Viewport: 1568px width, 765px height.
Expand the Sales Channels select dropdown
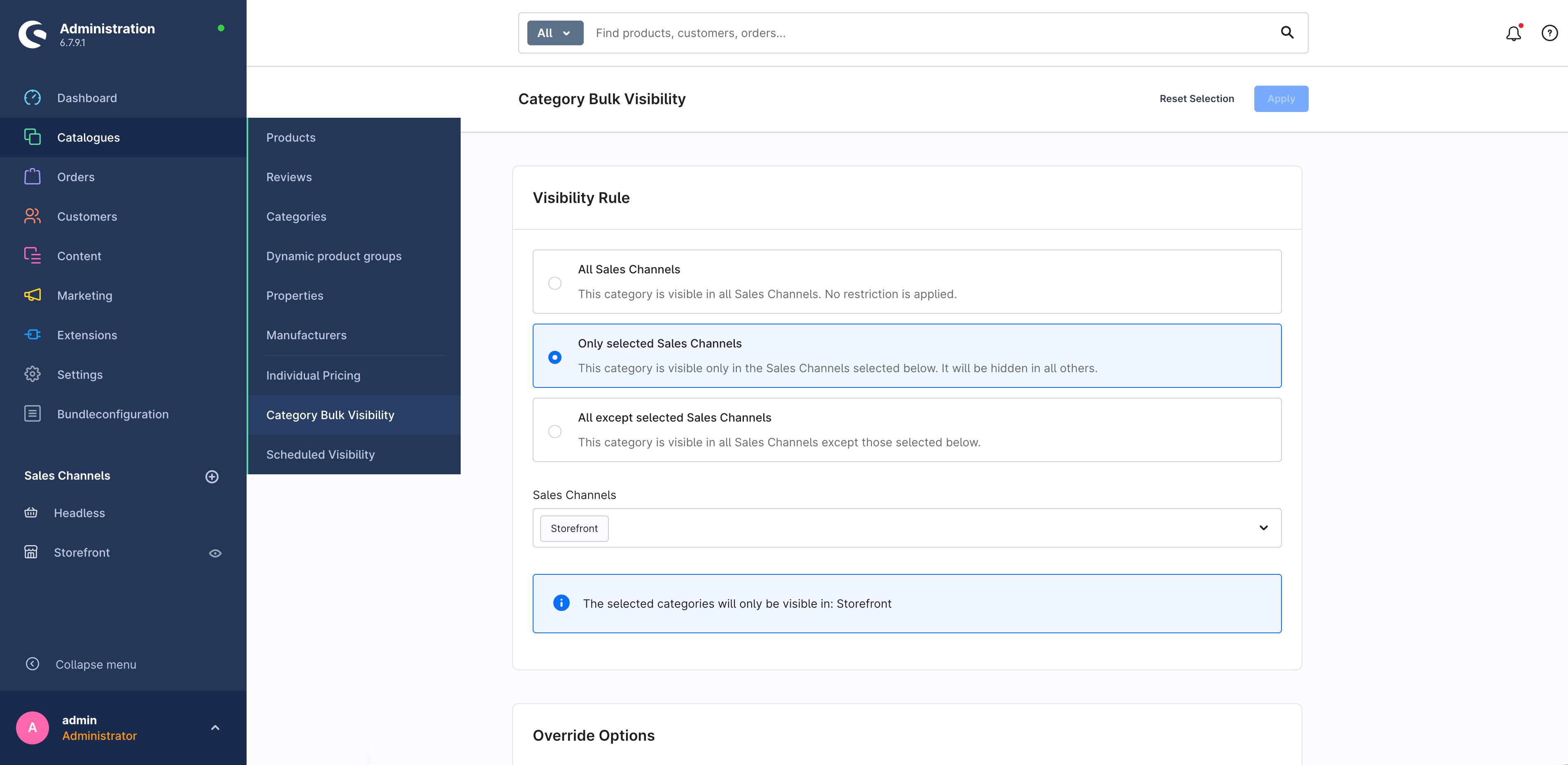coord(1264,528)
